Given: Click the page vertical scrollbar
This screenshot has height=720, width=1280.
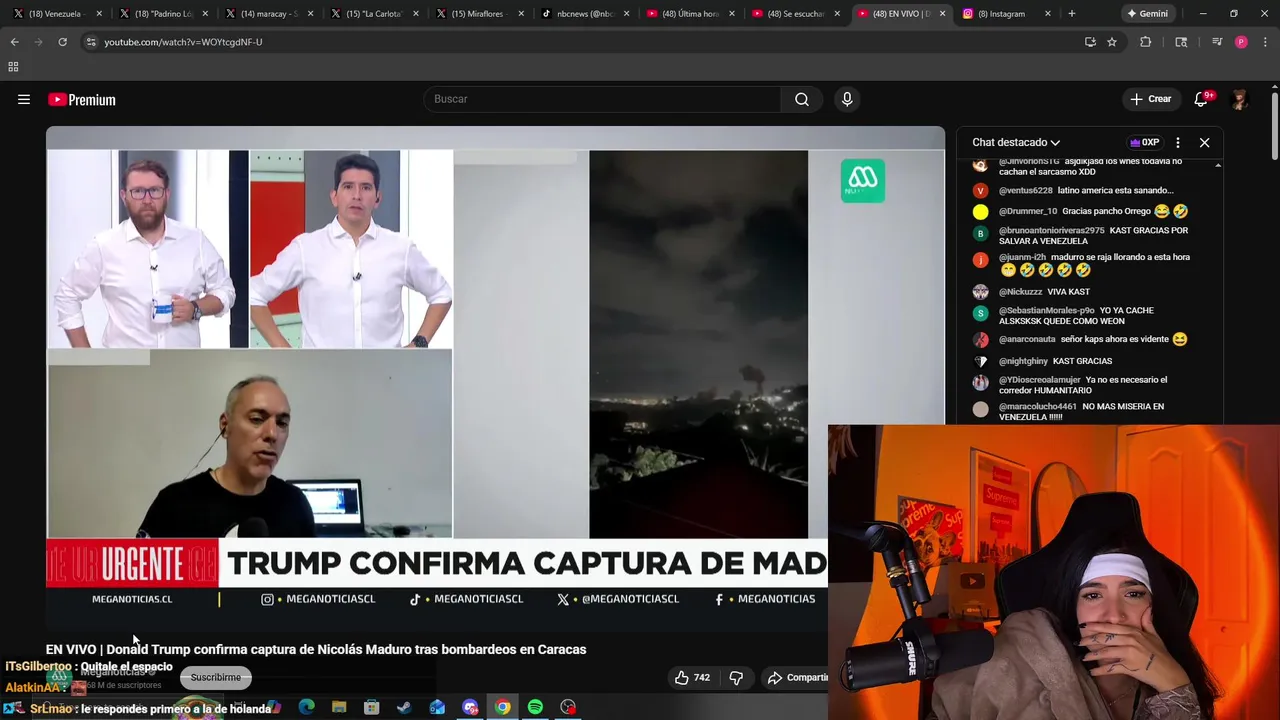Looking at the screenshot, I should pyautogui.click(x=1275, y=125).
